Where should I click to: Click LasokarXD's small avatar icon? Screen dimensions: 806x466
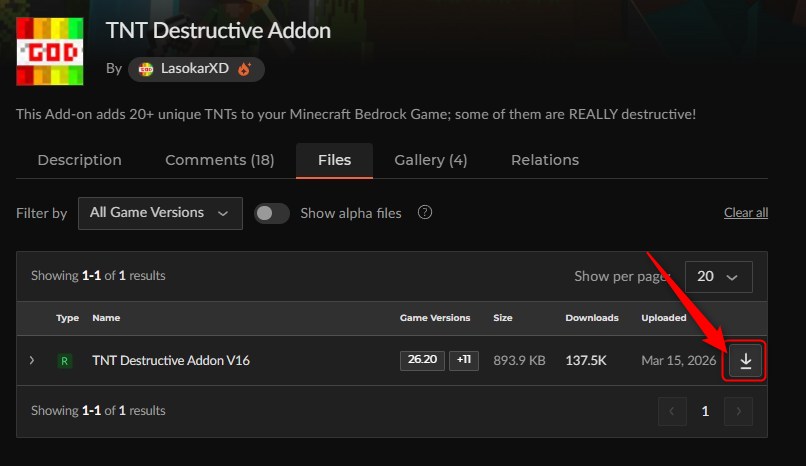point(146,69)
